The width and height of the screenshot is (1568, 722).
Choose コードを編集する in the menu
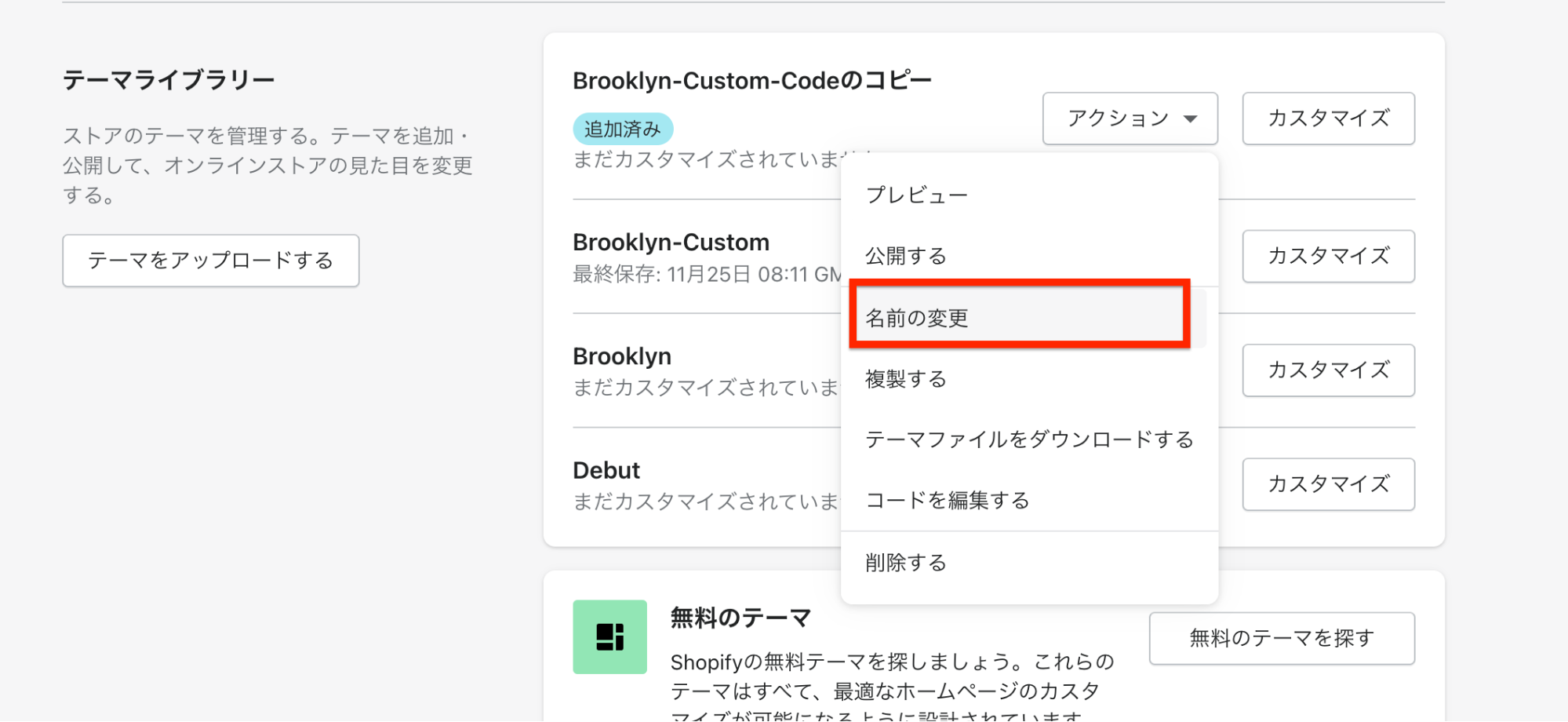point(947,500)
